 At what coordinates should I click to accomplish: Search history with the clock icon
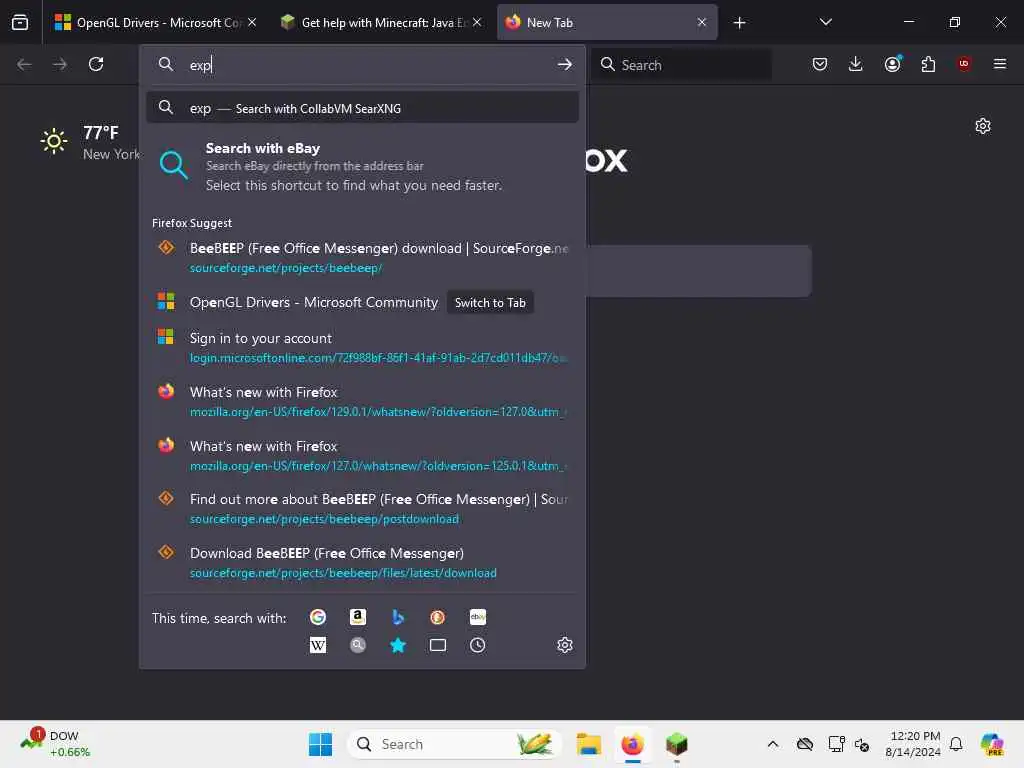(477, 645)
